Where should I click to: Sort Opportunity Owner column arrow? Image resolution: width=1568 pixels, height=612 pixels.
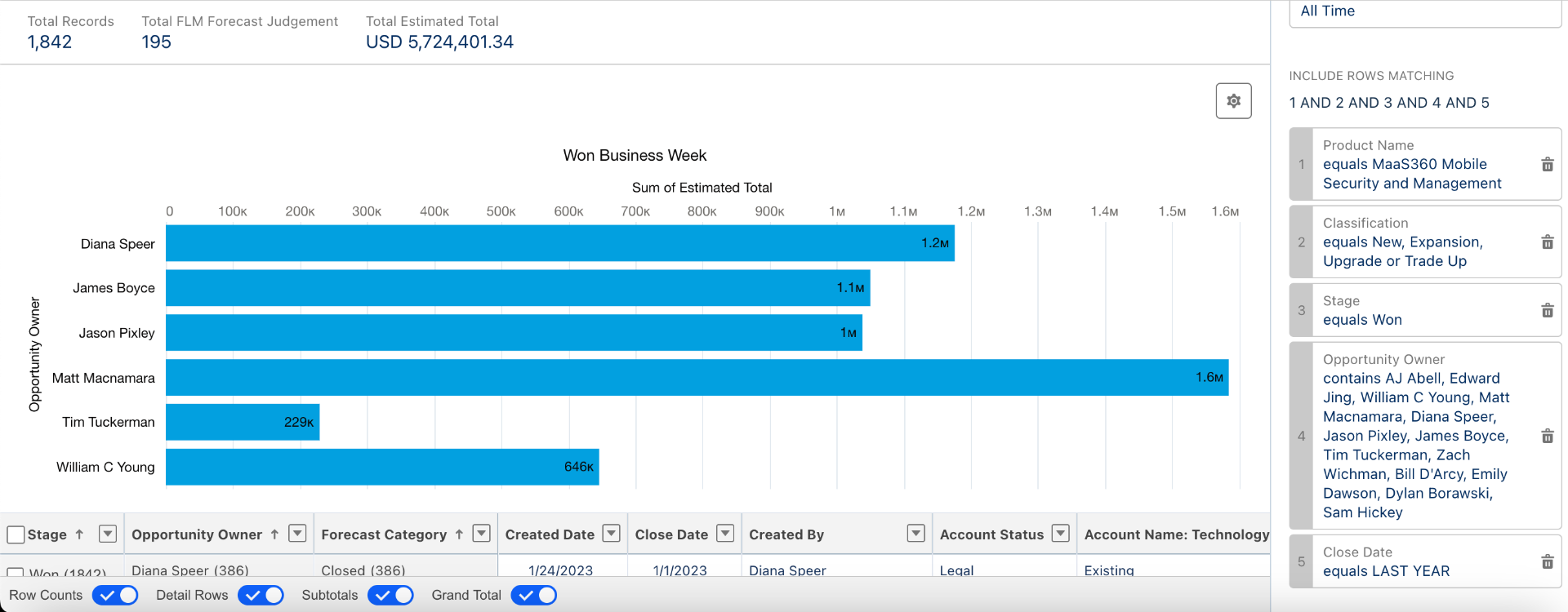click(274, 534)
